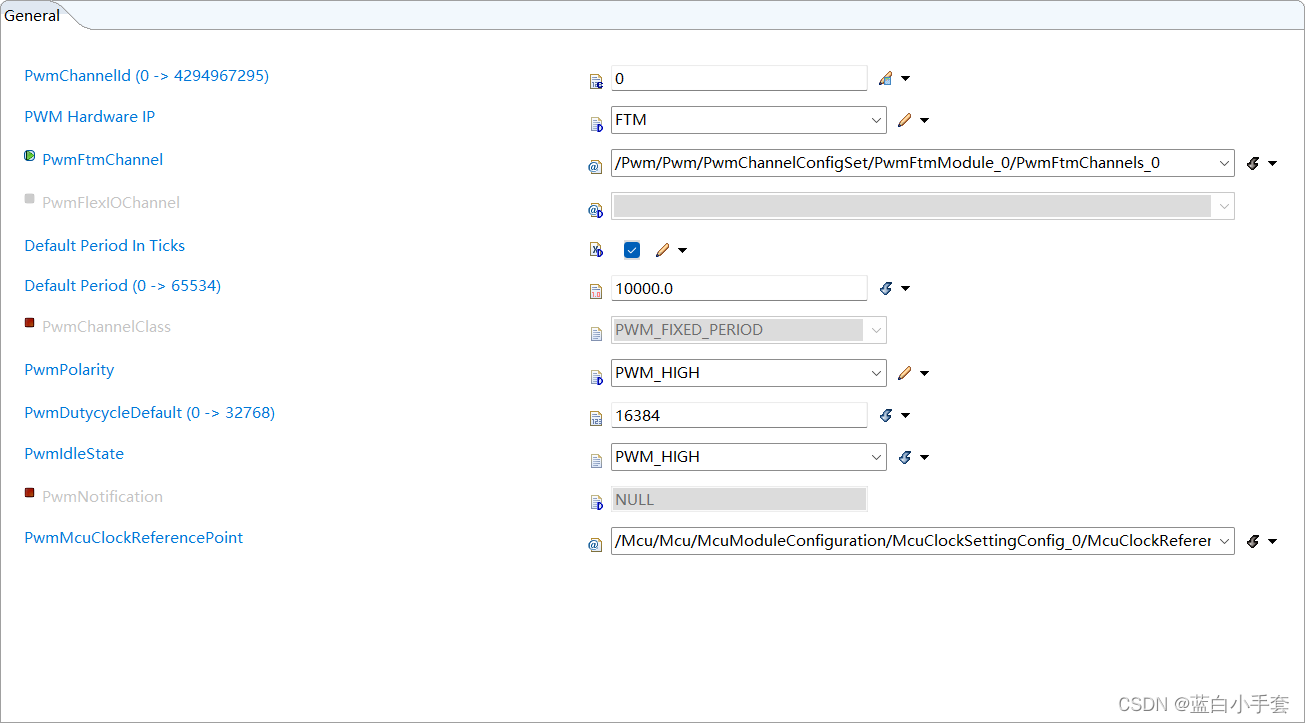
Task: Click the icon left of Default Period In Ticks checkbox
Action: [x=596, y=250]
